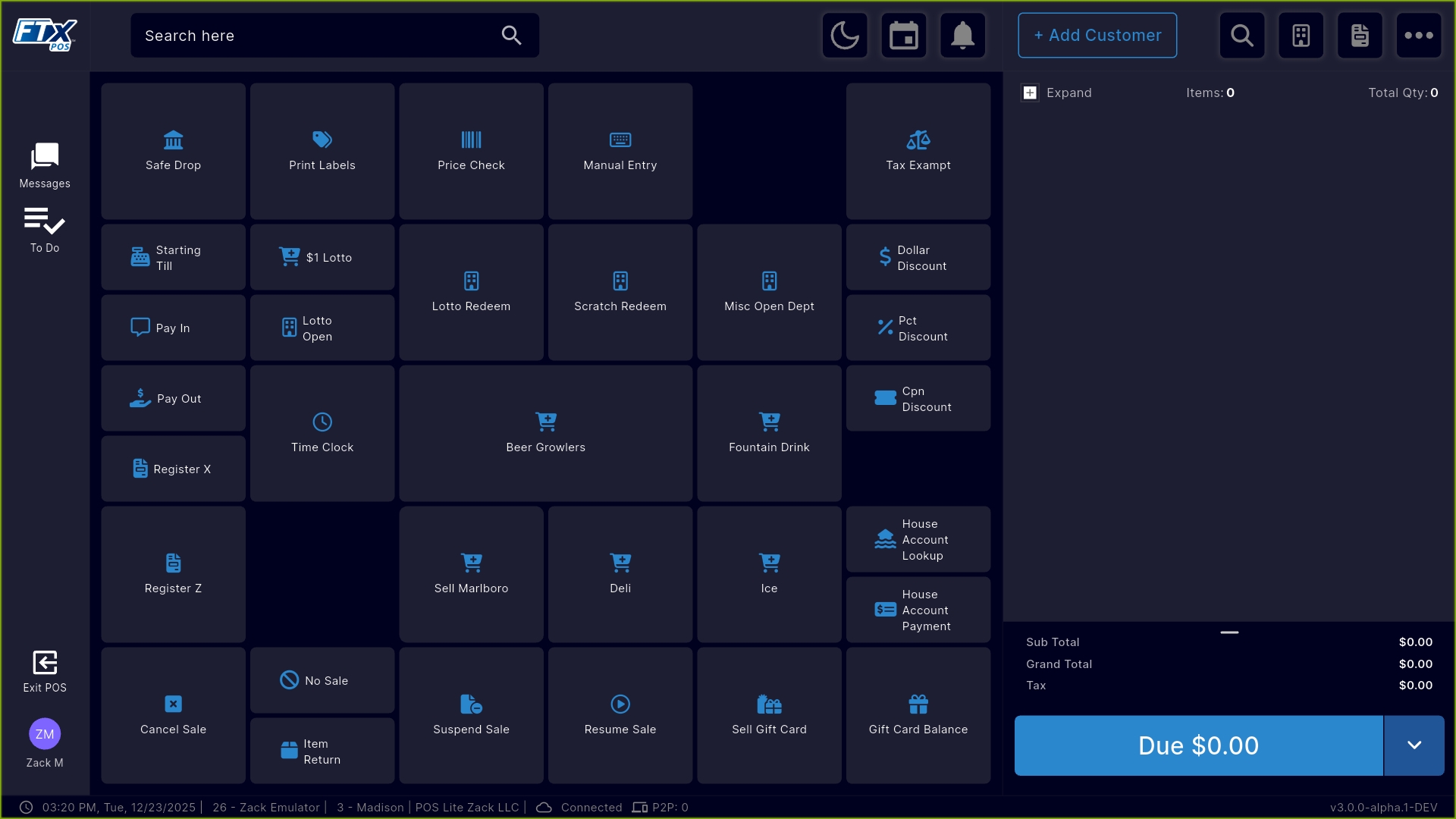
Task: Run Register Z report
Action: tap(174, 574)
